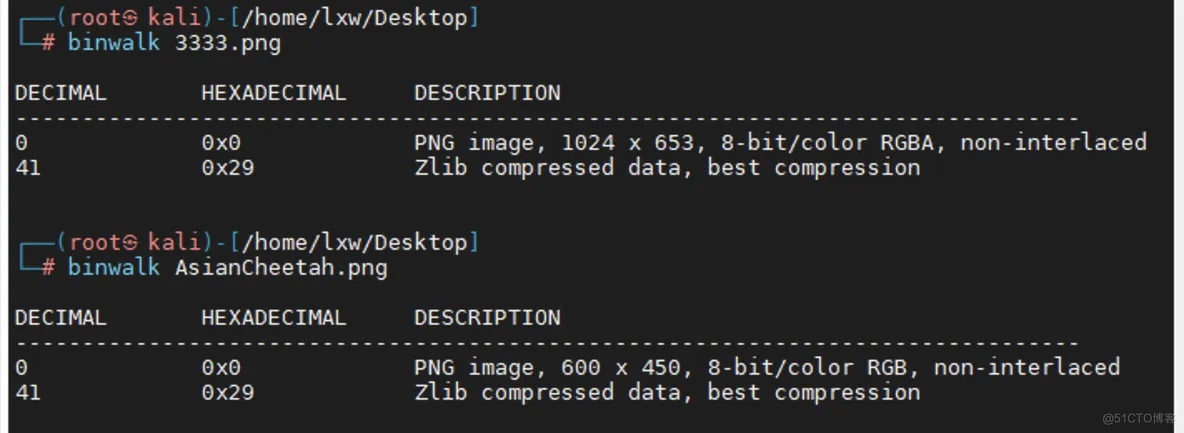
Task: Click the 0x29 hex value in the 3333.png output
Action: point(227,167)
